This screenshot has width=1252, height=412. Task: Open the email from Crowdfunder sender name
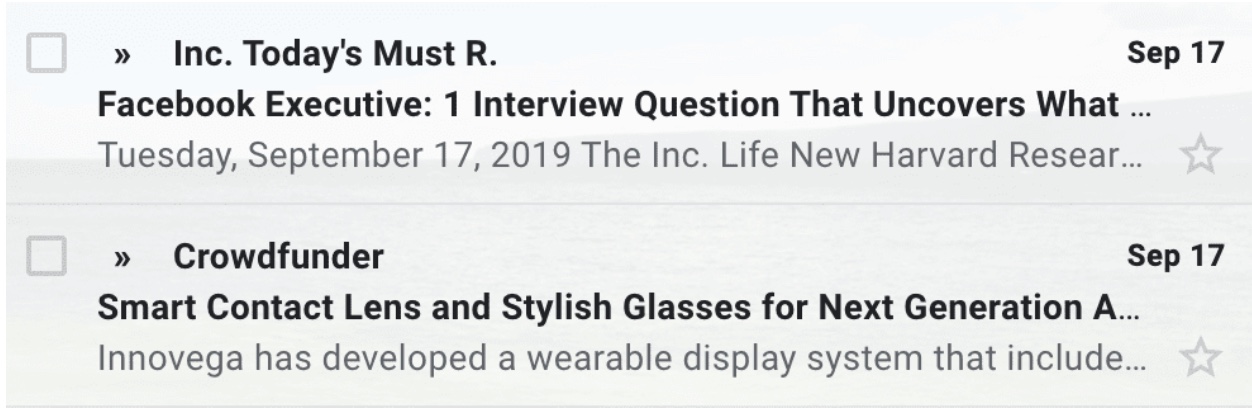coord(278,257)
